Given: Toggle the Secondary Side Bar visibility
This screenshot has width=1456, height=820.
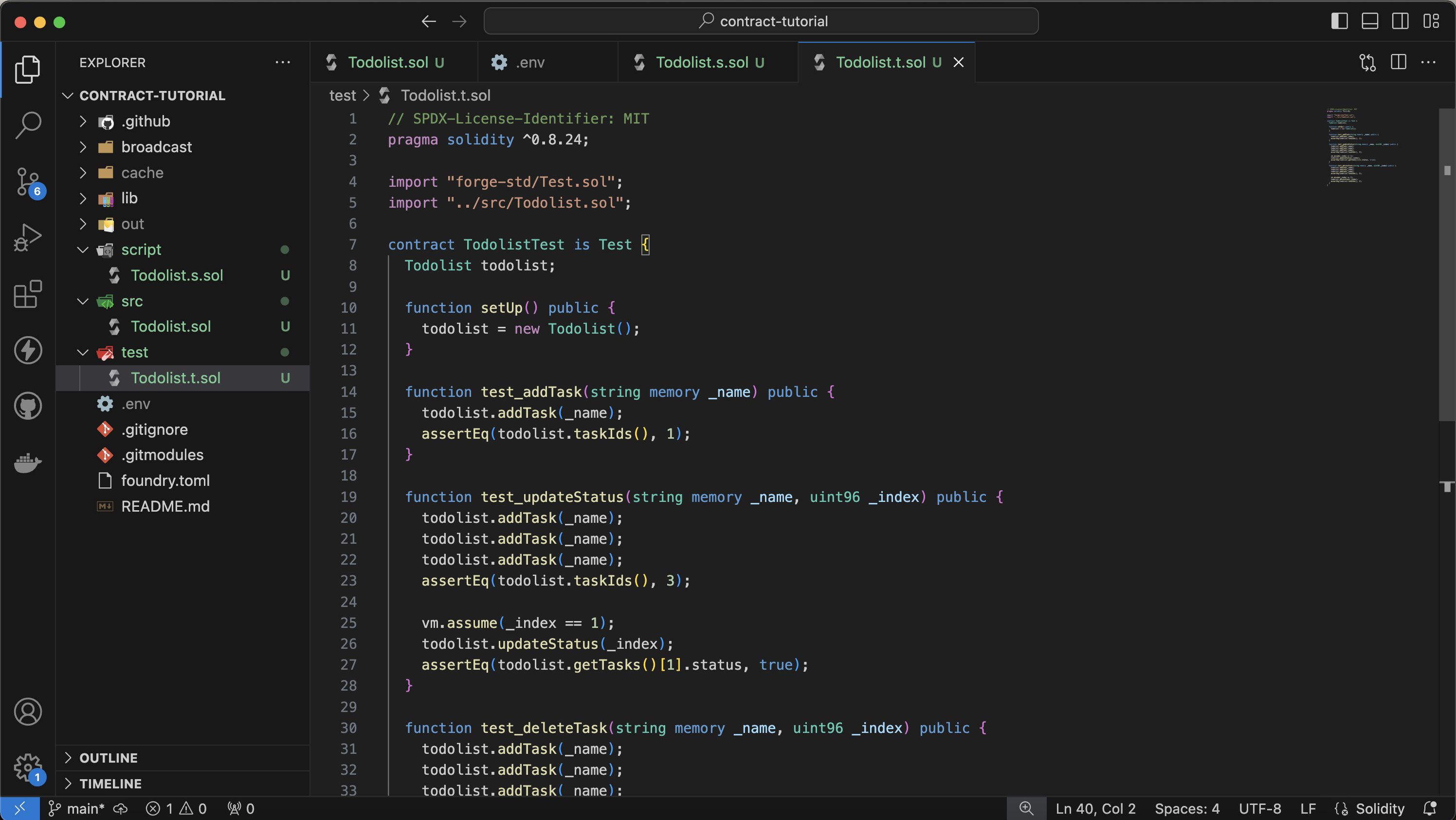Looking at the screenshot, I should [x=1400, y=21].
